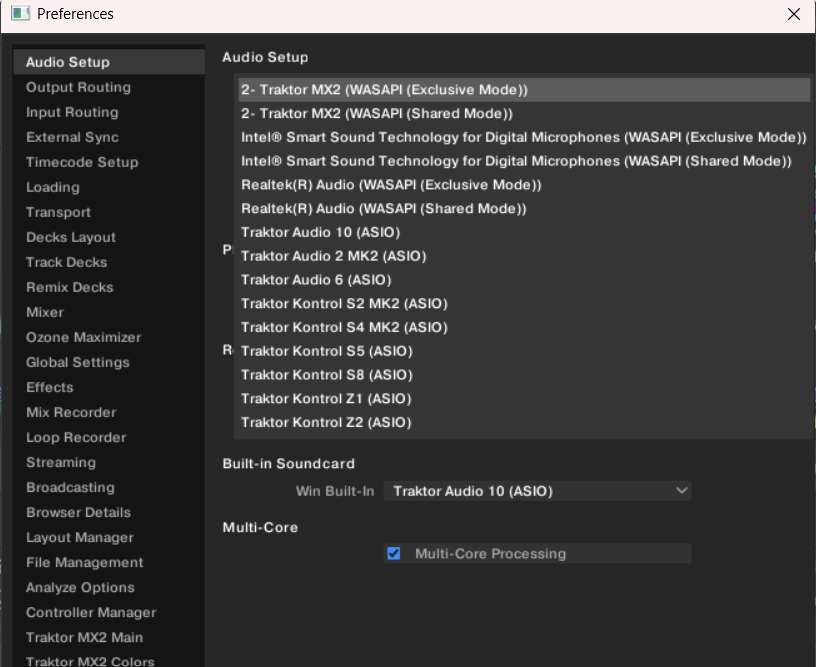The height and width of the screenshot is (667, 816).
Task: Pick Realtek(R) Audio WASAPI Shared Mode
Action: click(x=524, y=209)
